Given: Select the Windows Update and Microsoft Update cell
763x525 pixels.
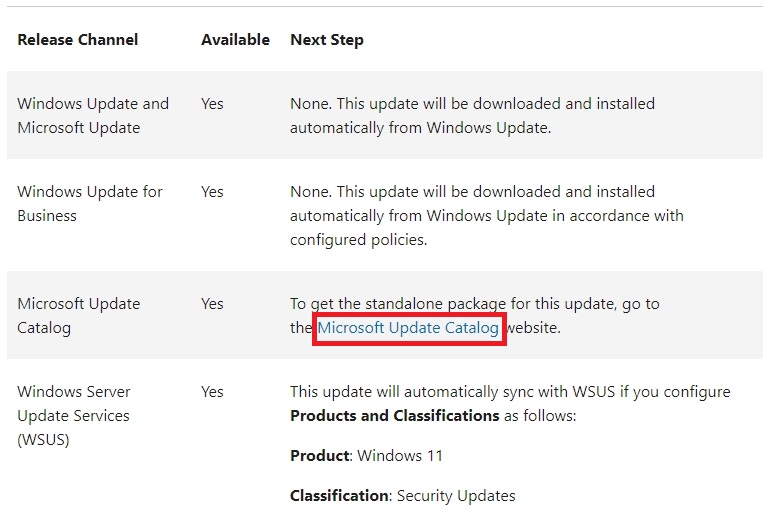Looking at the screenshot, I should point(93,115).
